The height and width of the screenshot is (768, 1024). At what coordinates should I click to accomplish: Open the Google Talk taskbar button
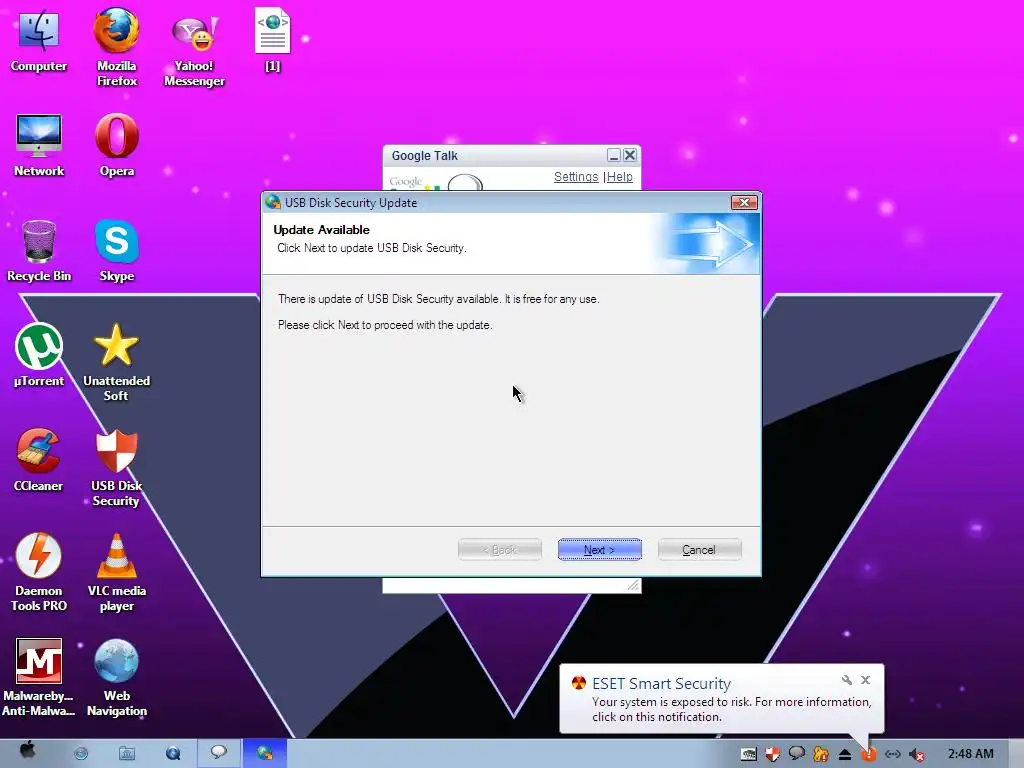pos(219,753)
